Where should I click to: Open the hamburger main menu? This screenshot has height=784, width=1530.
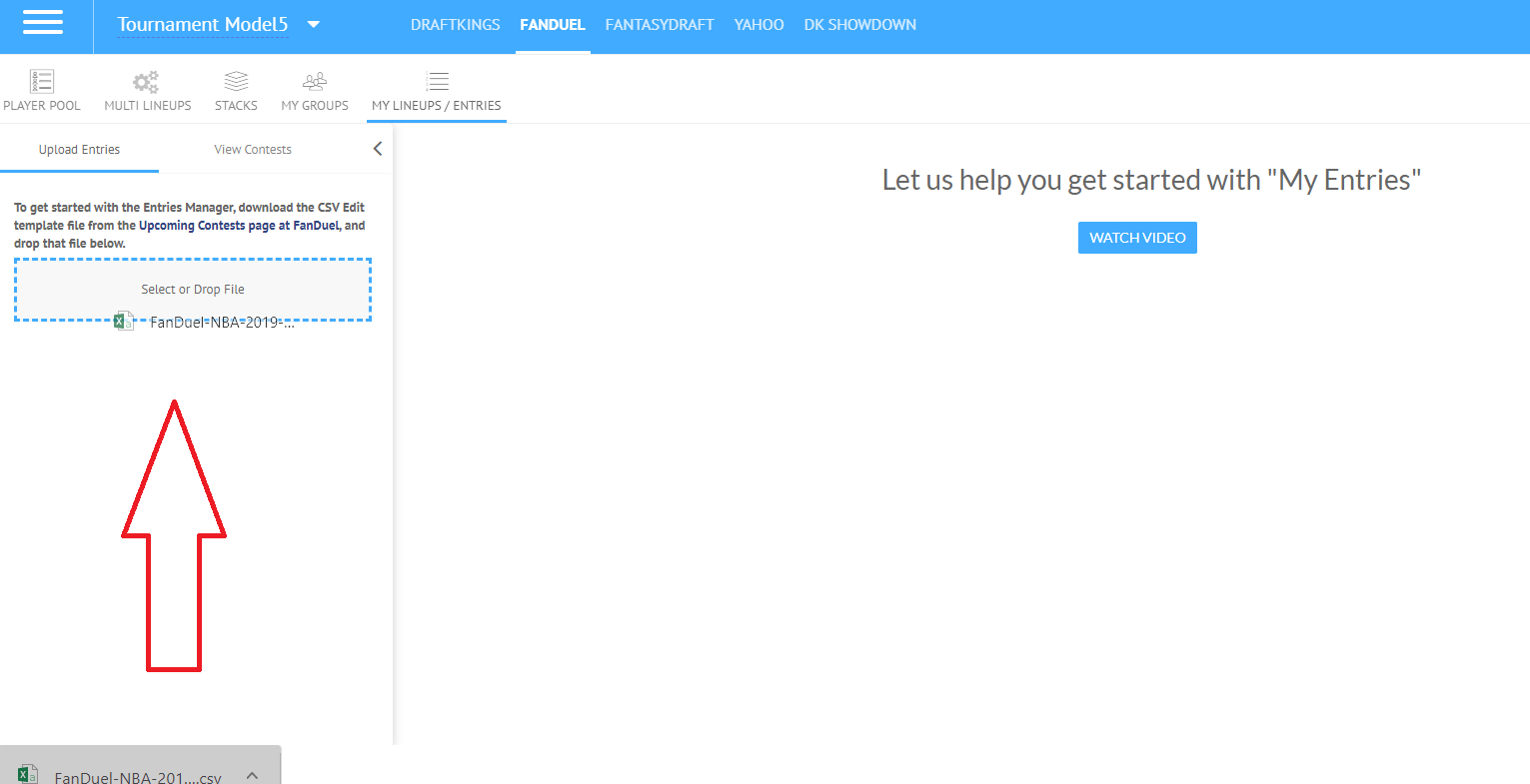42,22
